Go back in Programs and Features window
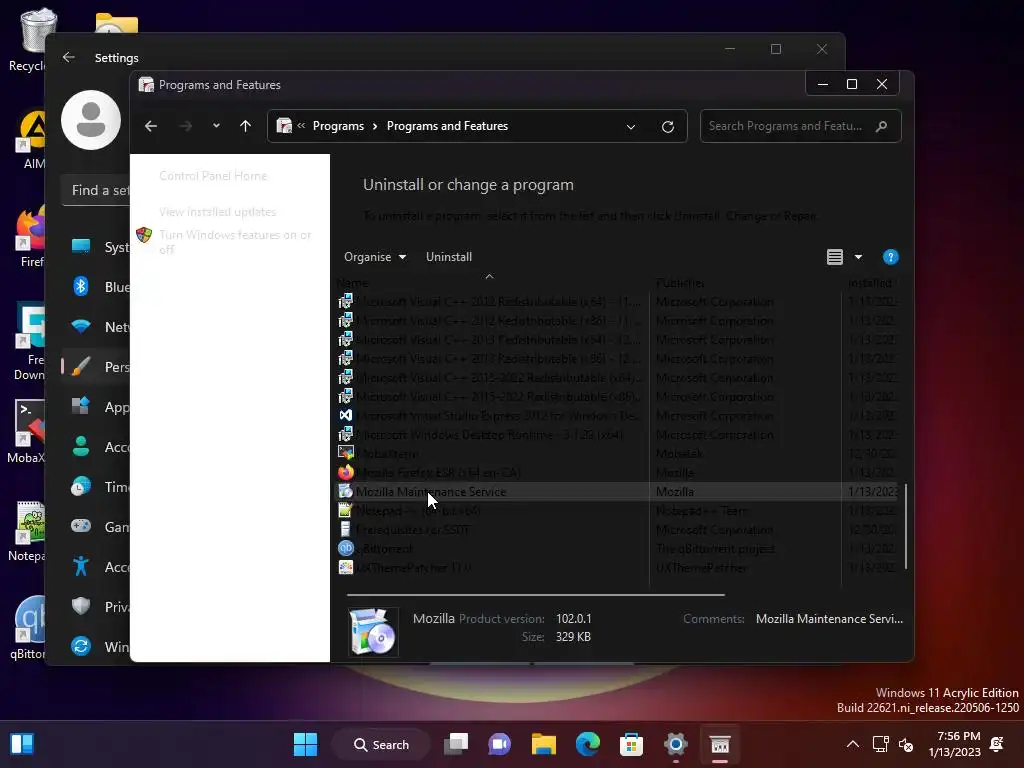 (151, 126)
